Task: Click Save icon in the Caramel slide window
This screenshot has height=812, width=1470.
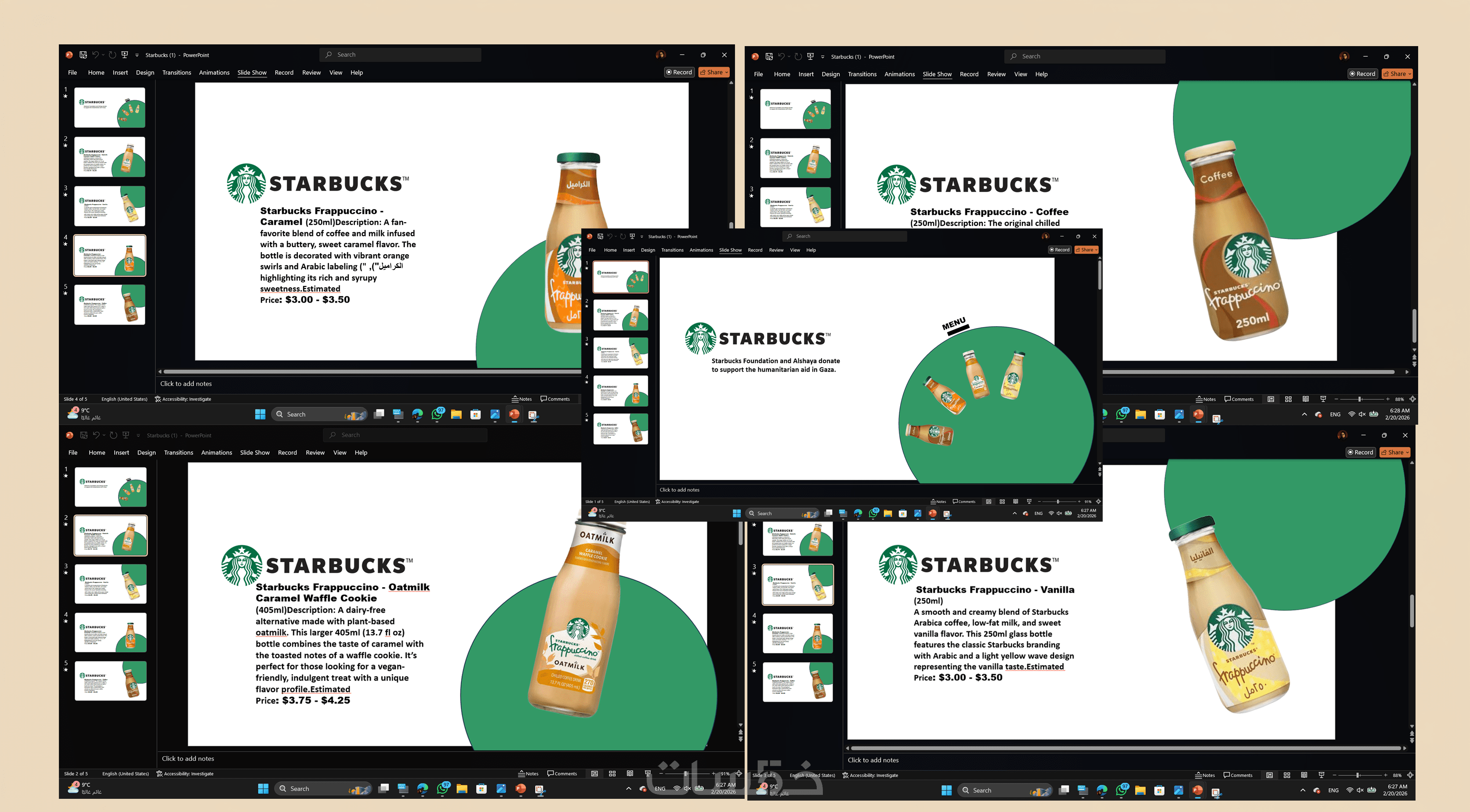Action: [x=83, y=55]
